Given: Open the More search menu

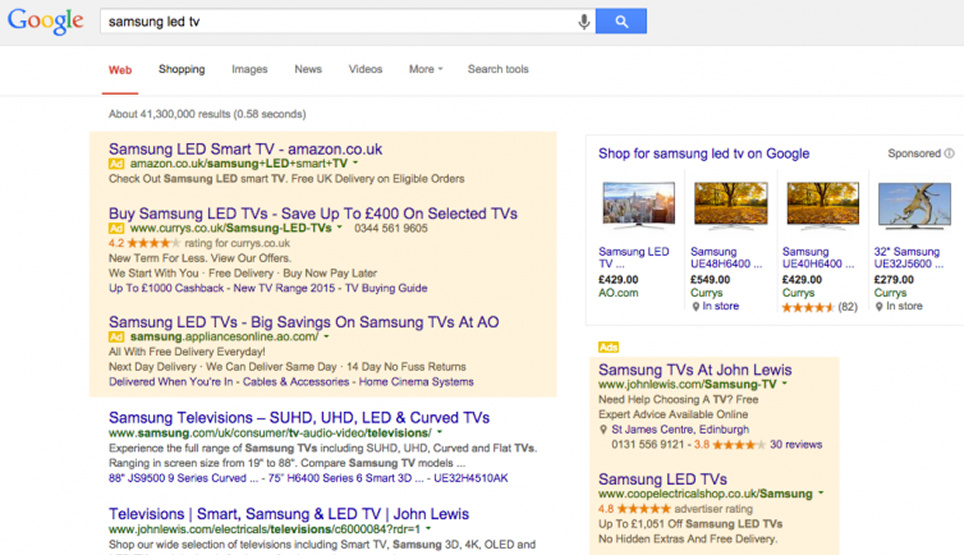Looking at the screenshot, I should [x=425, y=69].
